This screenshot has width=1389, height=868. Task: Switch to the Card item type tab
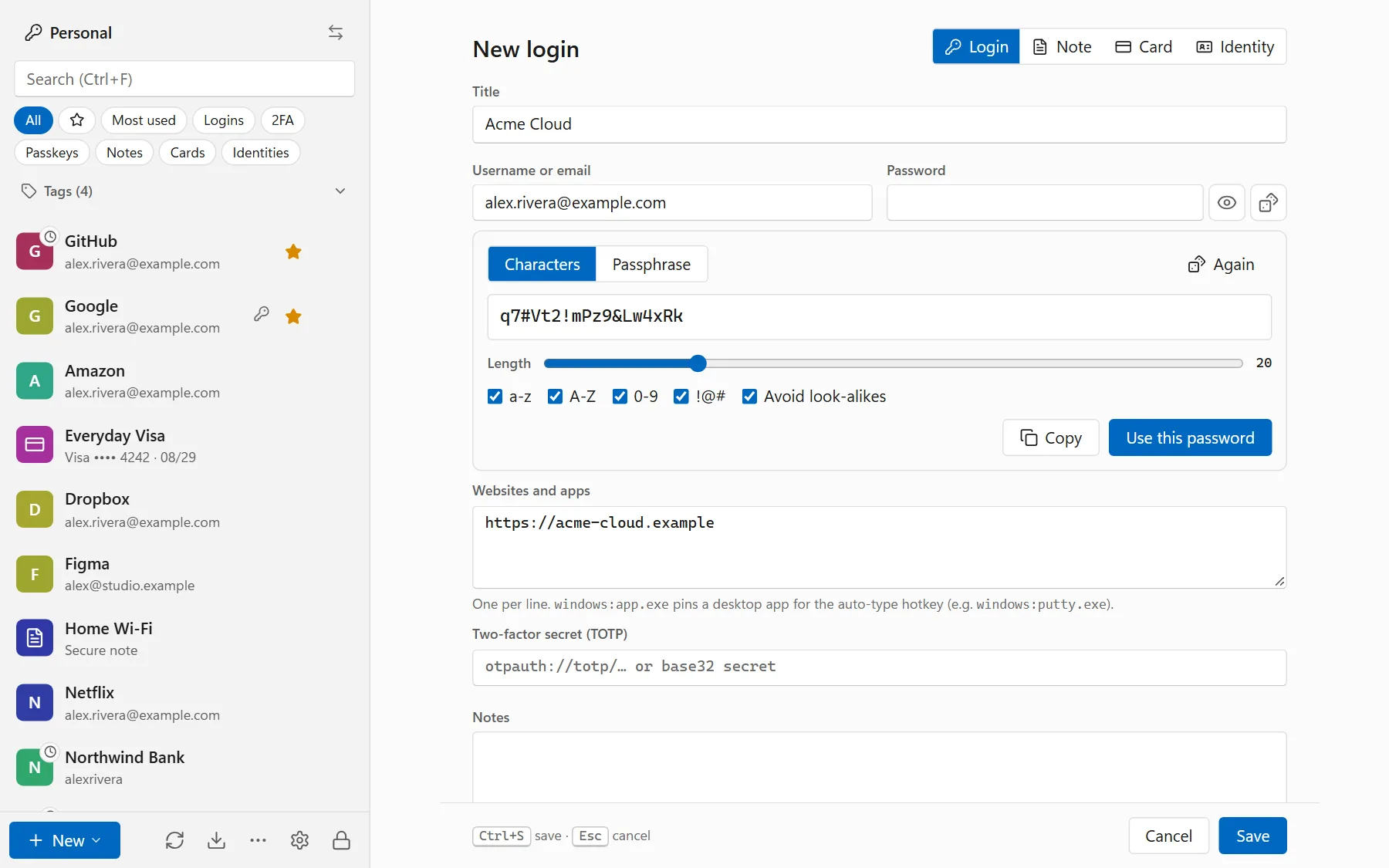[1144, 47]
